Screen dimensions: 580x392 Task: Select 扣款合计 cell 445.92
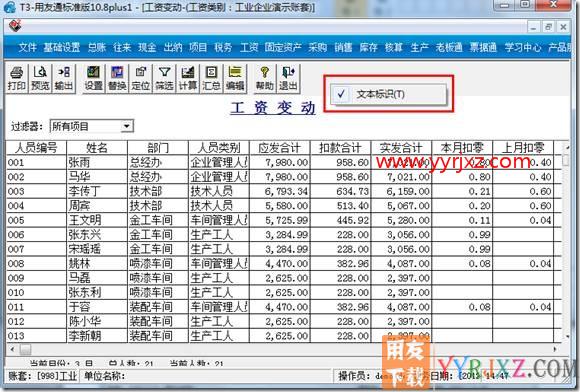pos(340,220)
